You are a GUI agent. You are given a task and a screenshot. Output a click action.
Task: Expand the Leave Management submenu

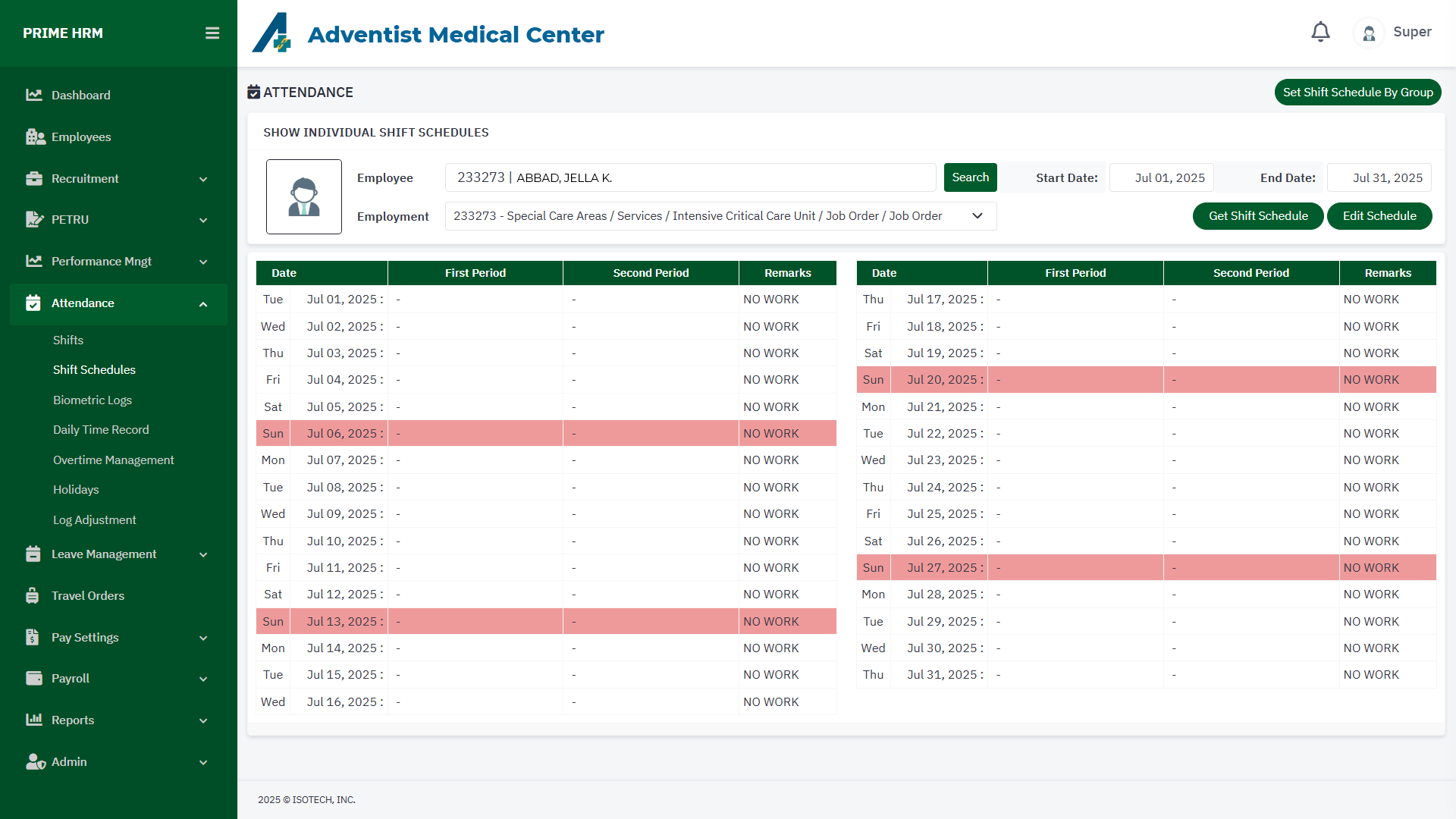coord(203,555)
